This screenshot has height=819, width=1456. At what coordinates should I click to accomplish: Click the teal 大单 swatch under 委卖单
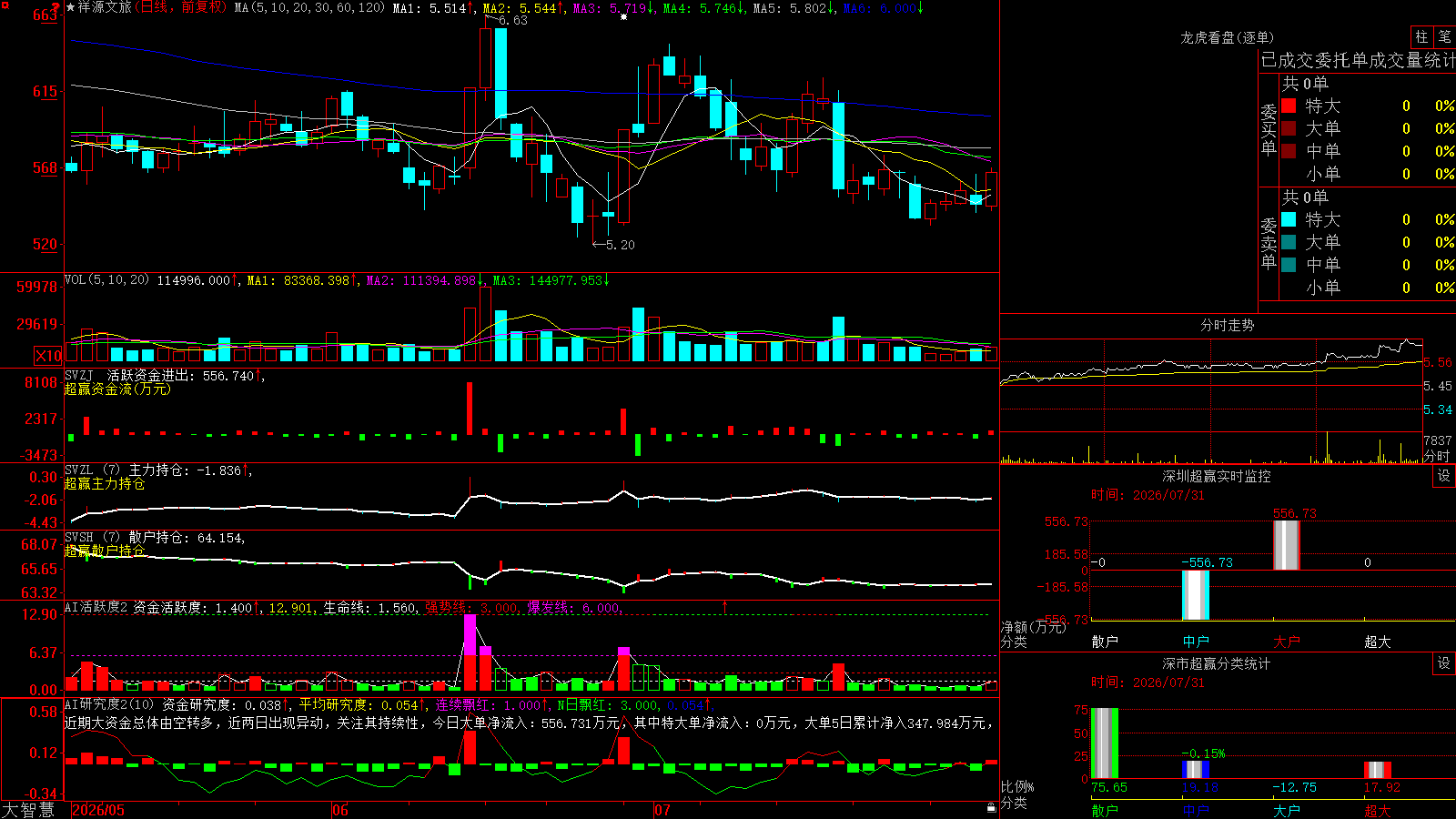click(x=1289, y=242)
